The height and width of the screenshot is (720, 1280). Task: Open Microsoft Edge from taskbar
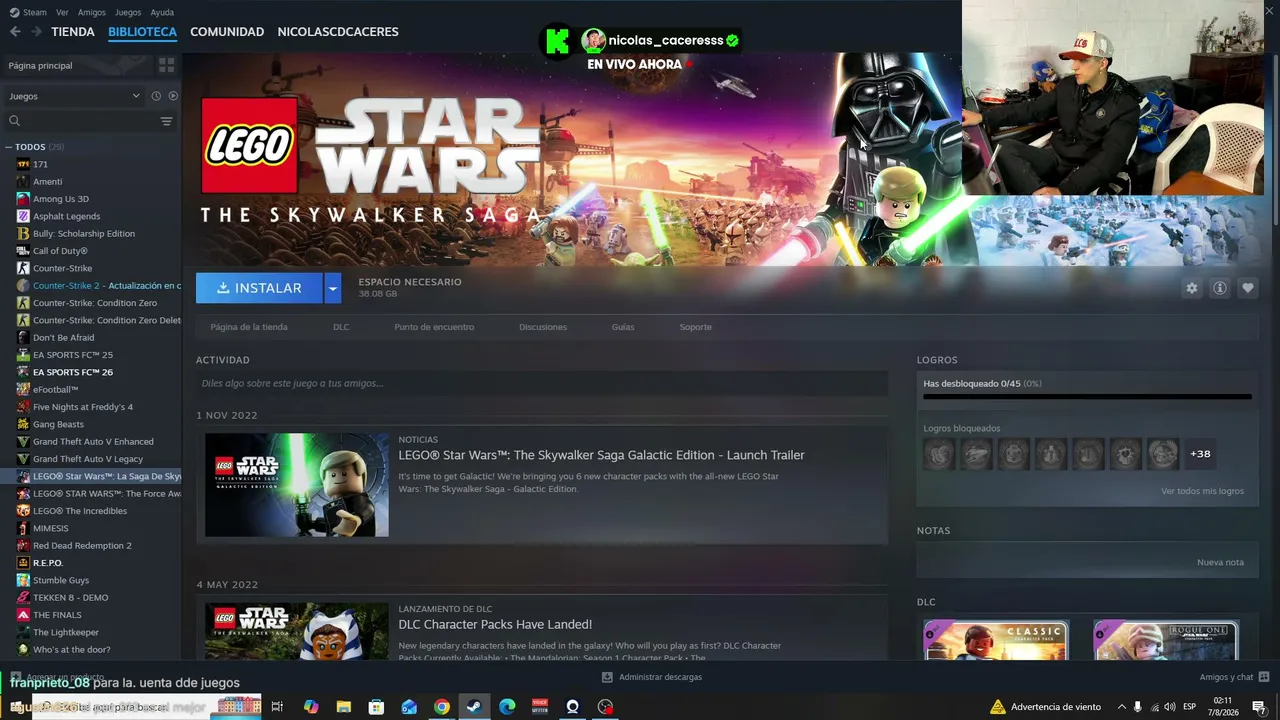point(507,707)
